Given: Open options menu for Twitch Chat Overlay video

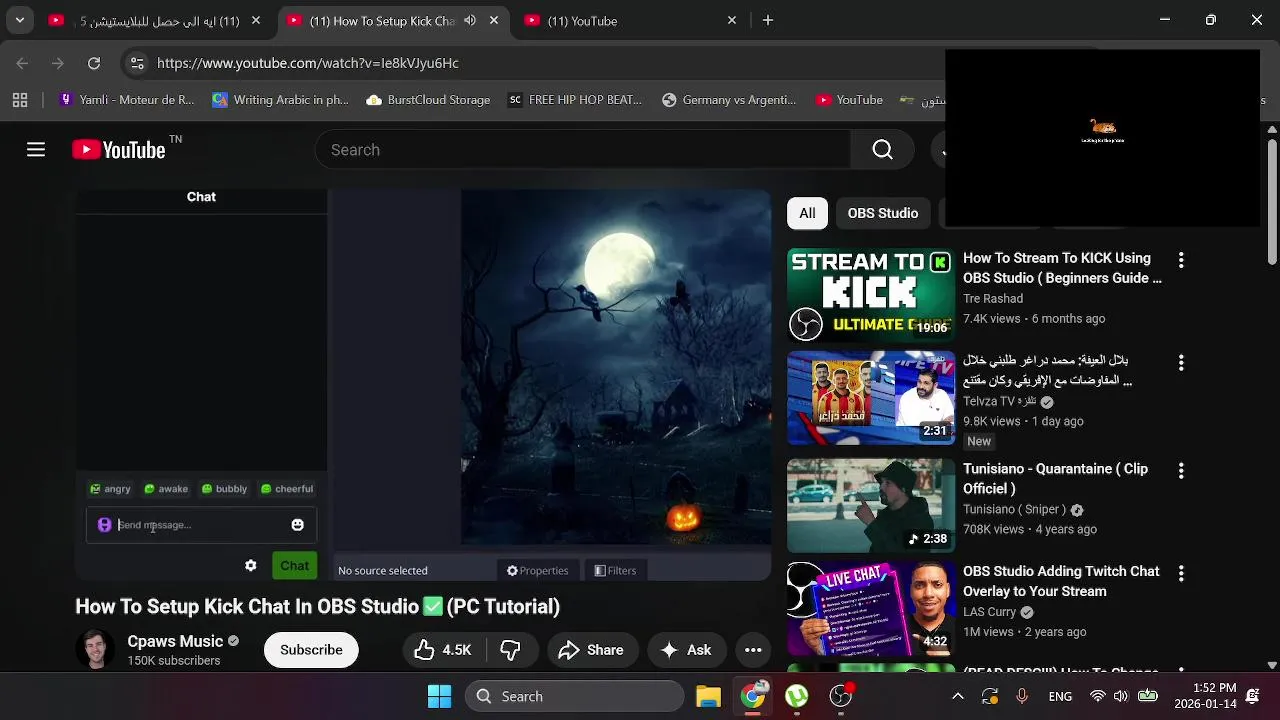Looking at the screenshot, I should point(1181,573).
